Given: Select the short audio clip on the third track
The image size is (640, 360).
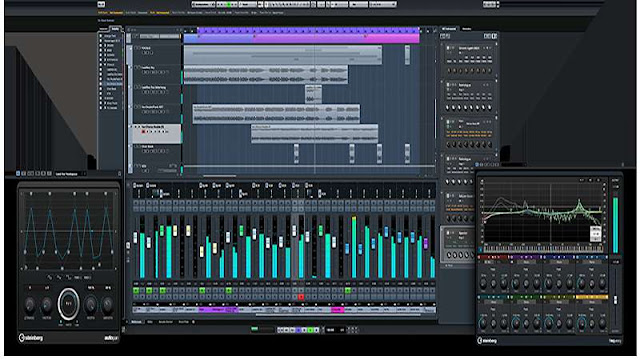Looking at the screenshot, I should click(x=313, y=94).
